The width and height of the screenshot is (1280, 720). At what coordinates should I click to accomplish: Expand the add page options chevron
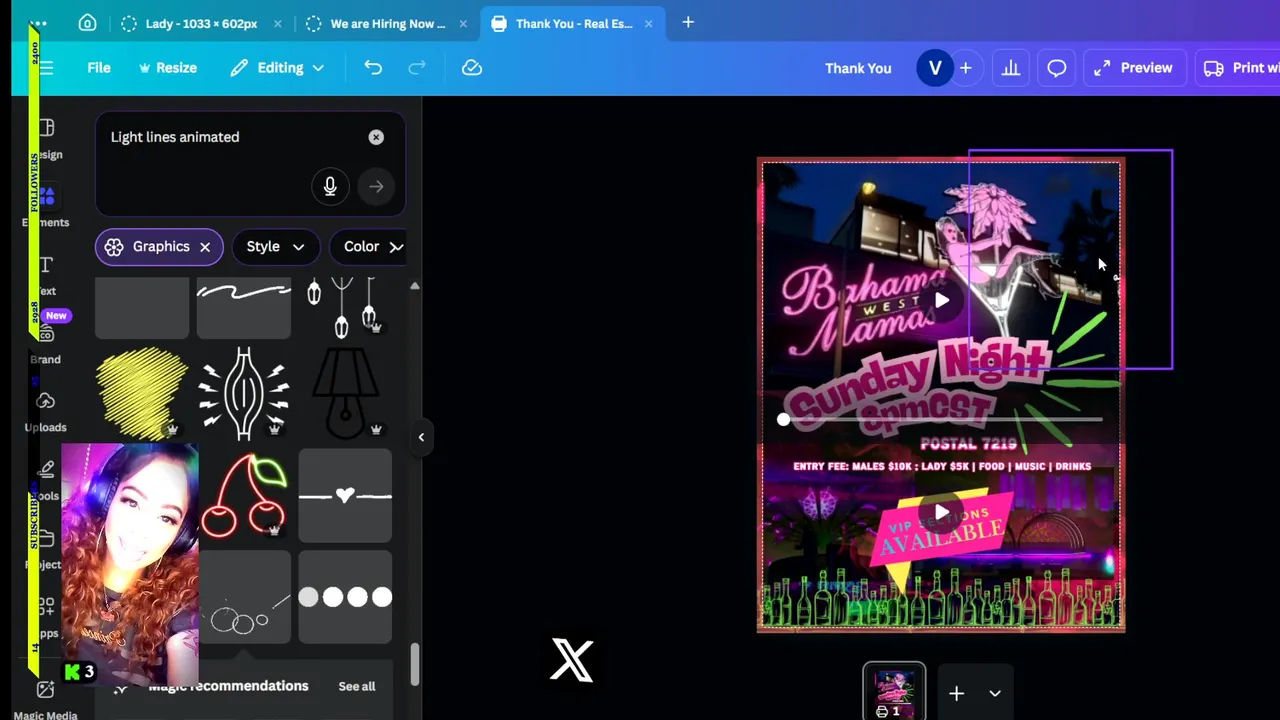coord(995,693)
